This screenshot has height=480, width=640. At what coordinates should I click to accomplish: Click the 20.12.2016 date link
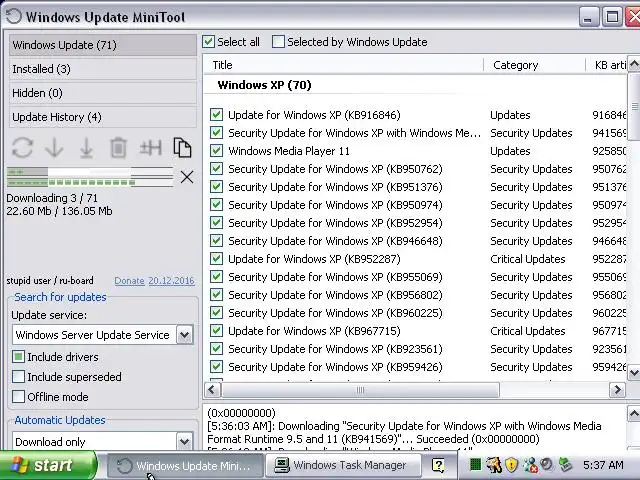point(171,281)
